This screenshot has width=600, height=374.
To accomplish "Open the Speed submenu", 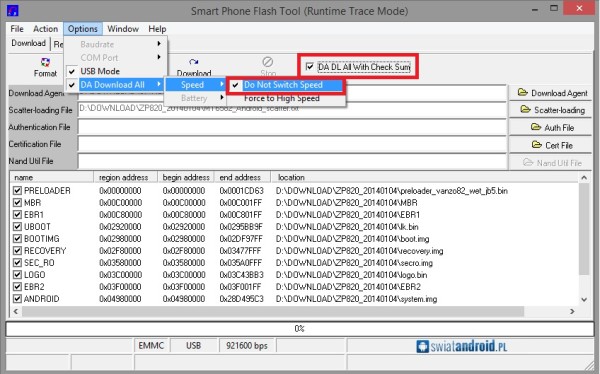I will coord(196,85).
